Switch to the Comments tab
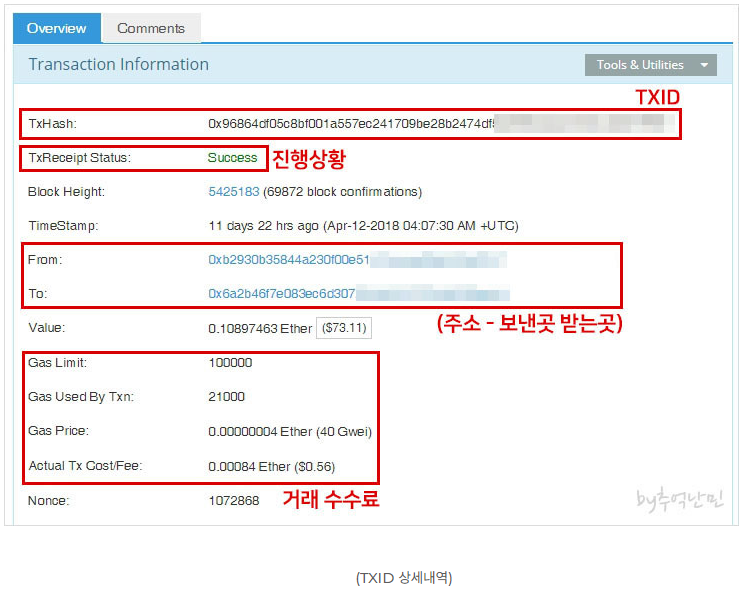The width and height of the screenshot is (741, 590). 151,28
